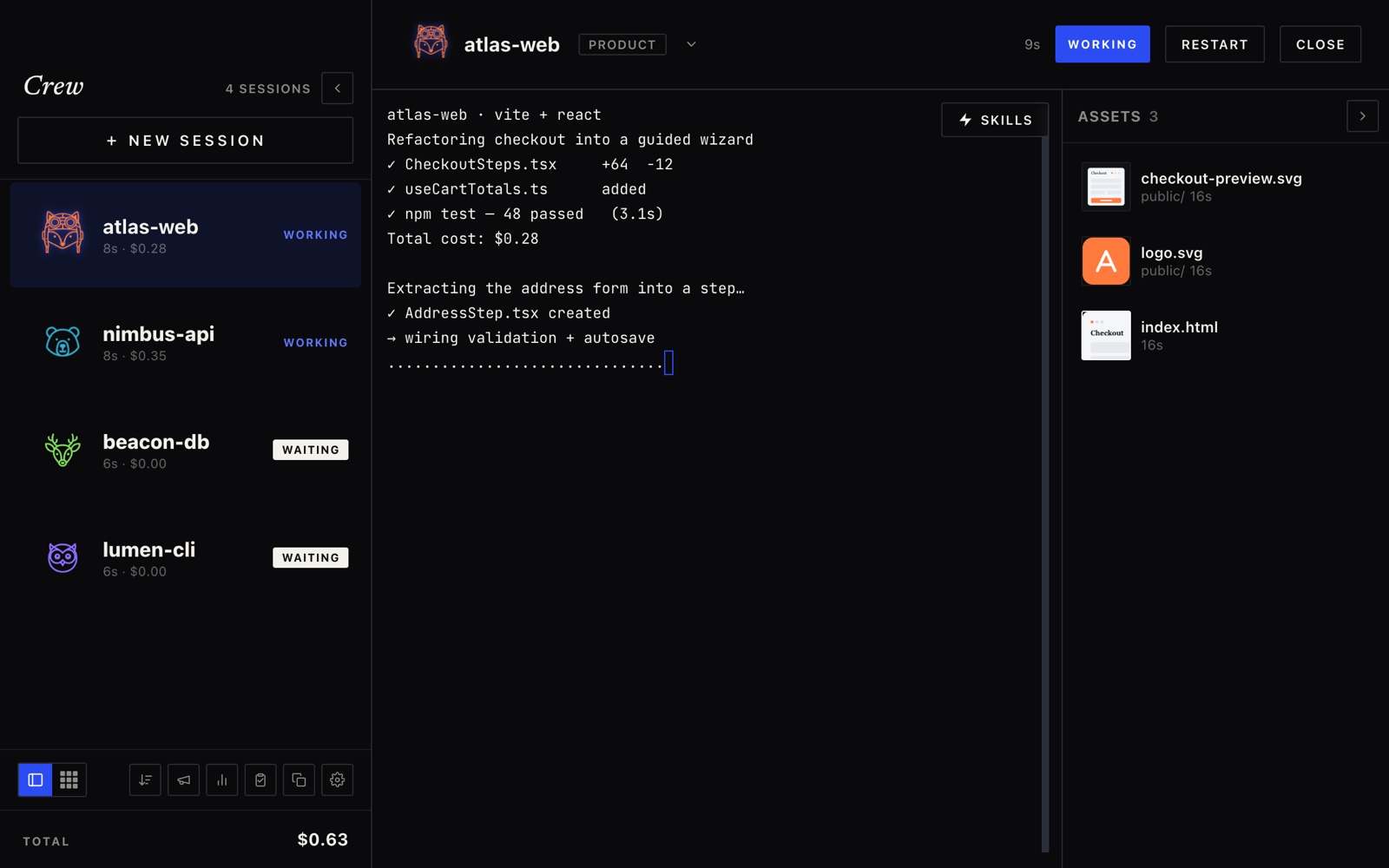
Task: Click the terminal vertical scrollbar
Action: tap(1045, 495)
